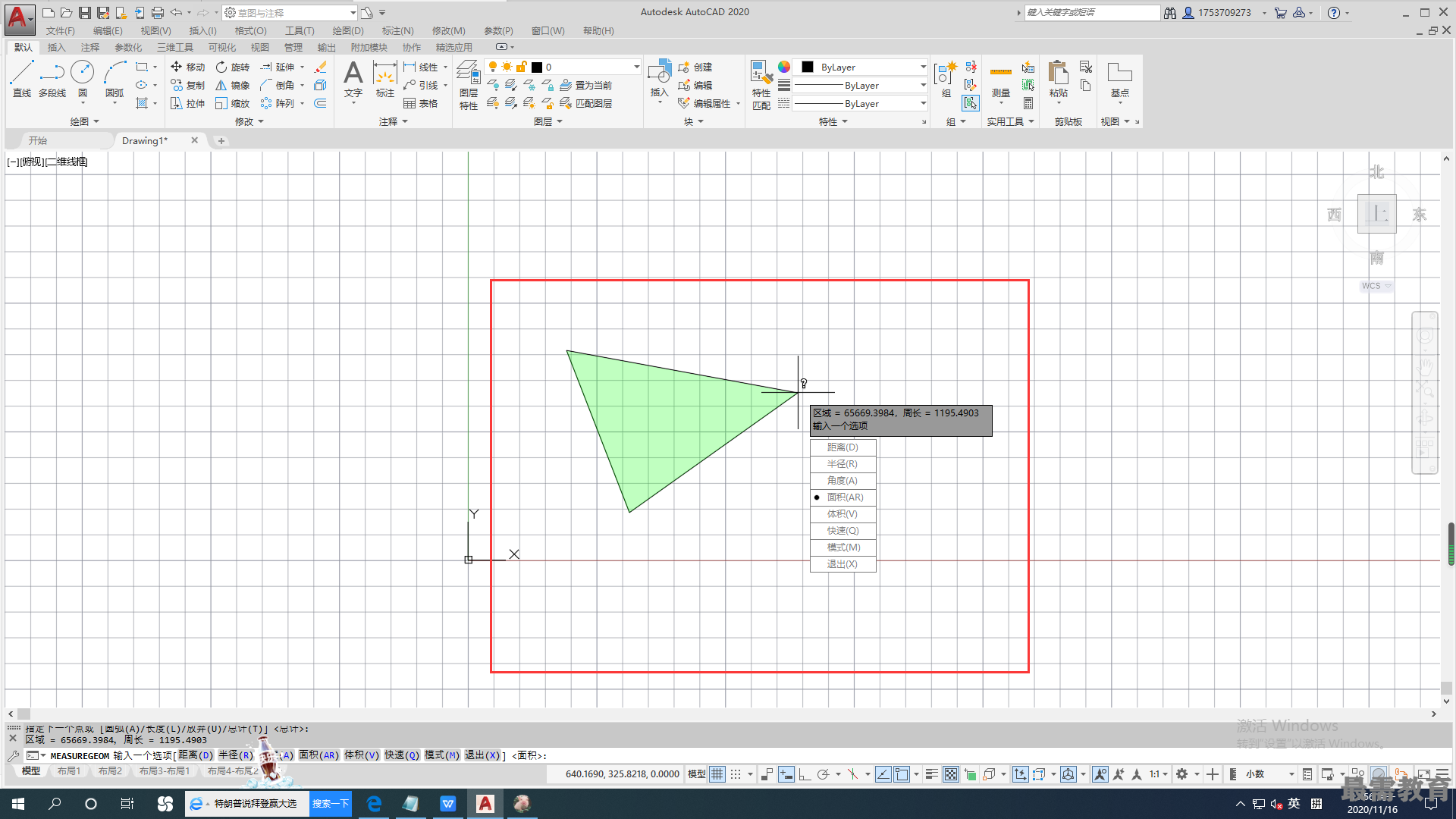
Task: Toggle group selection on/off button
Action: 970,103
